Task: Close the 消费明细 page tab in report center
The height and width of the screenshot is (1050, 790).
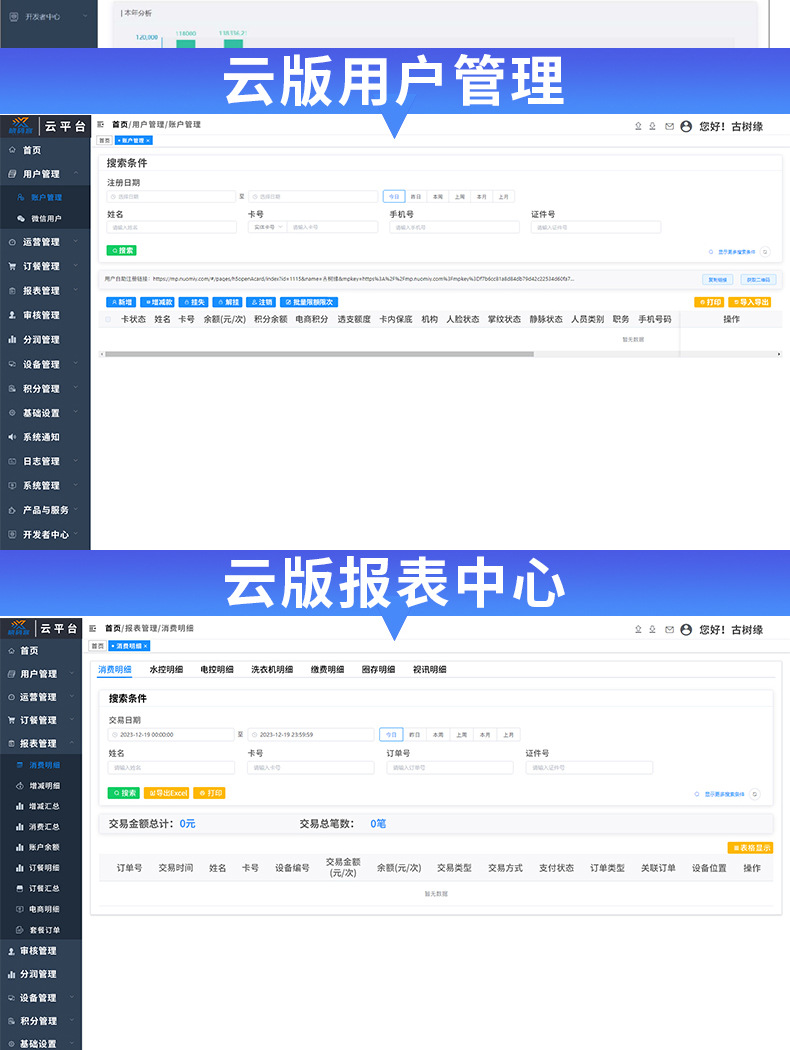Action: click(x=145, y=646)
